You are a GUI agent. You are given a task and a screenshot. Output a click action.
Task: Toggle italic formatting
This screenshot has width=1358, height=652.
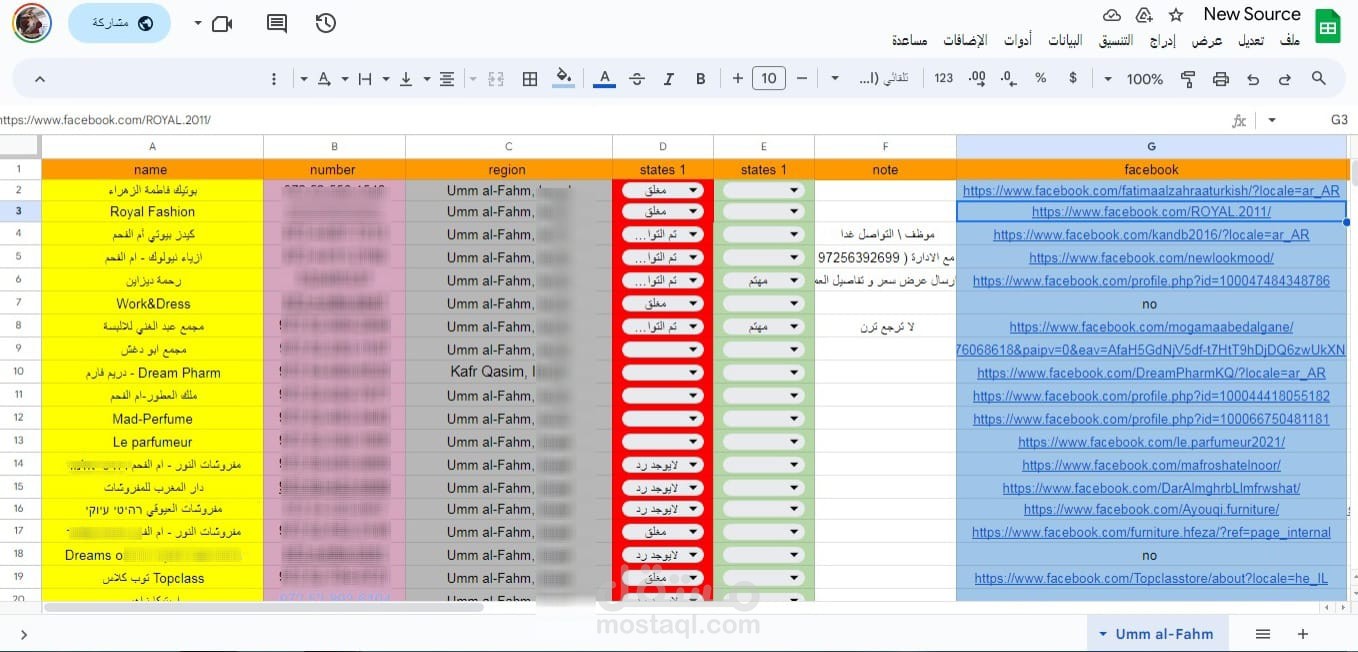point(669,78)
